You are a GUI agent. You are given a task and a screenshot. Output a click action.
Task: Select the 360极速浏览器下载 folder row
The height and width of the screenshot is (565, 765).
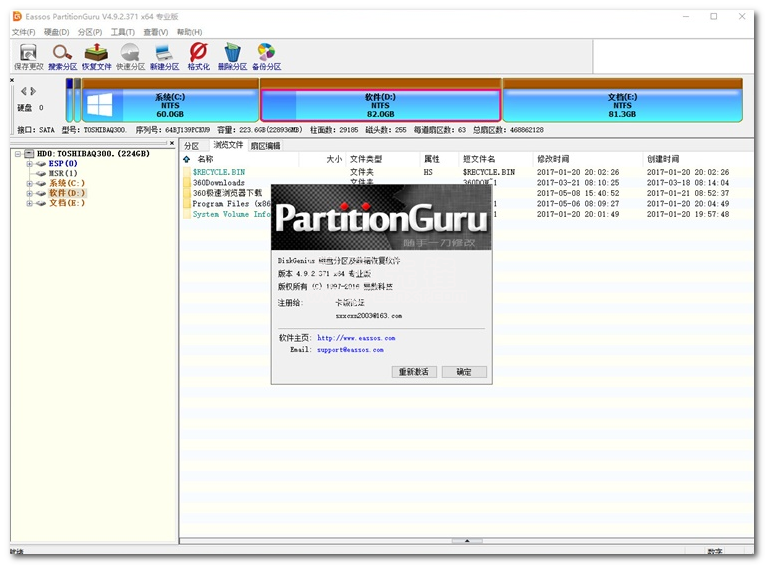point(467,193)
